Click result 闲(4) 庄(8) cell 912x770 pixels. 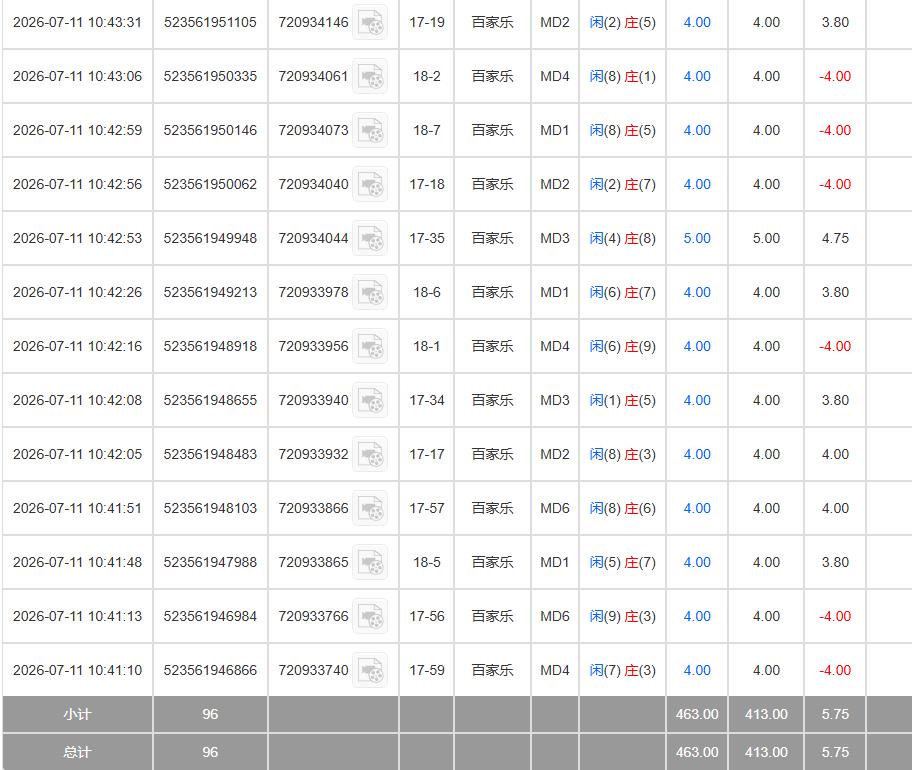coord(622,238)
